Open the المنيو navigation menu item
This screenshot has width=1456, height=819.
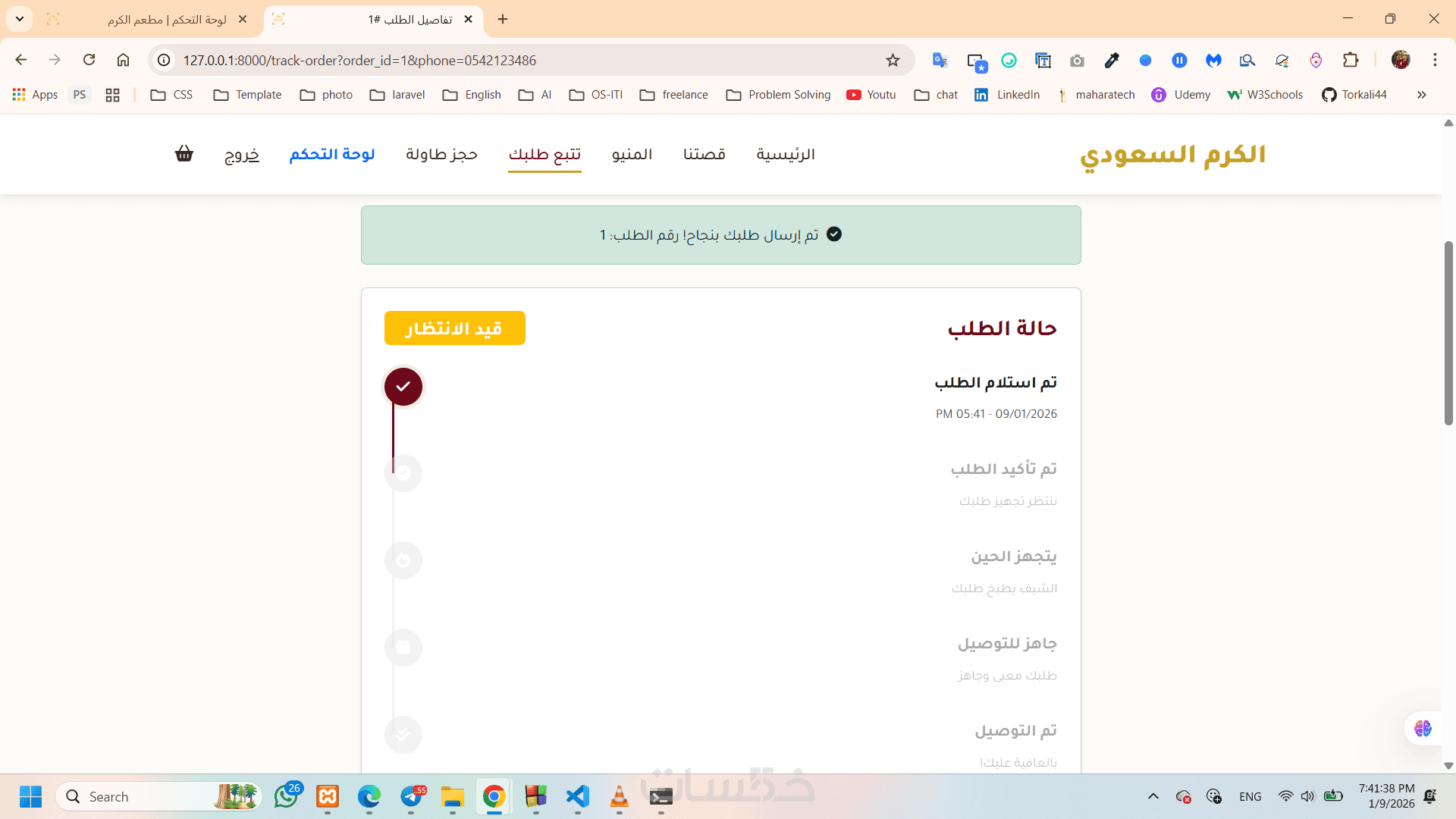(632, 155)
